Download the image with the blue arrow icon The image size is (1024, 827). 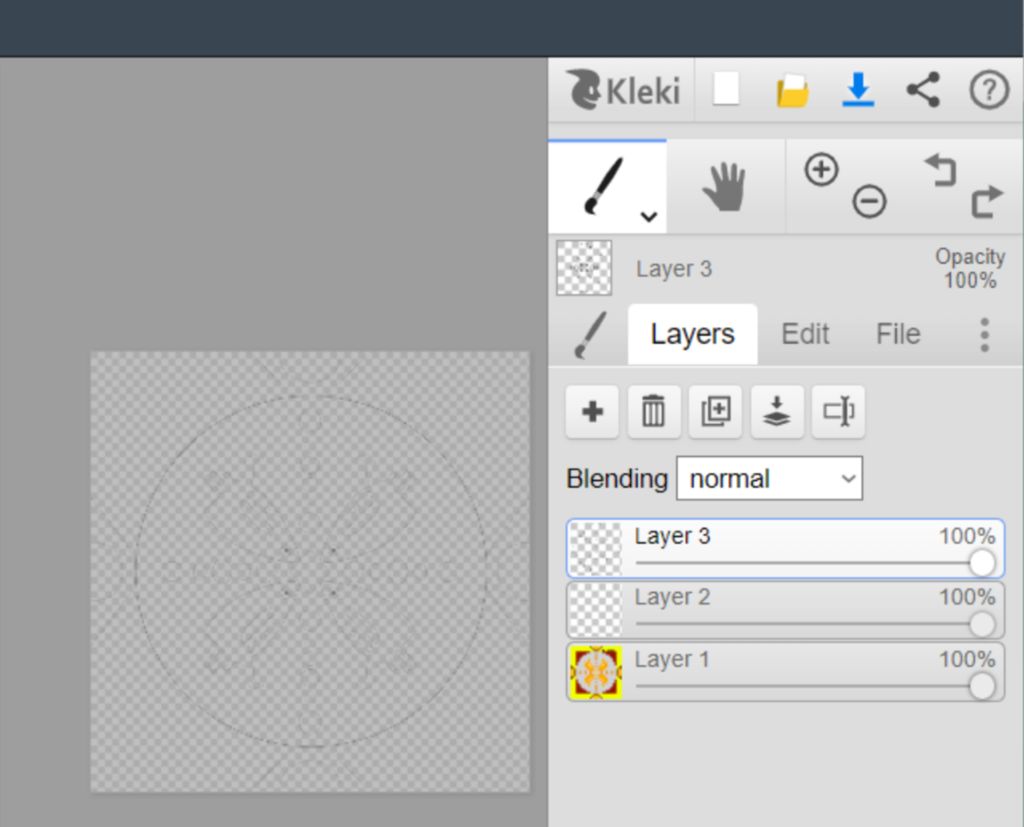[x=857, y=89]
